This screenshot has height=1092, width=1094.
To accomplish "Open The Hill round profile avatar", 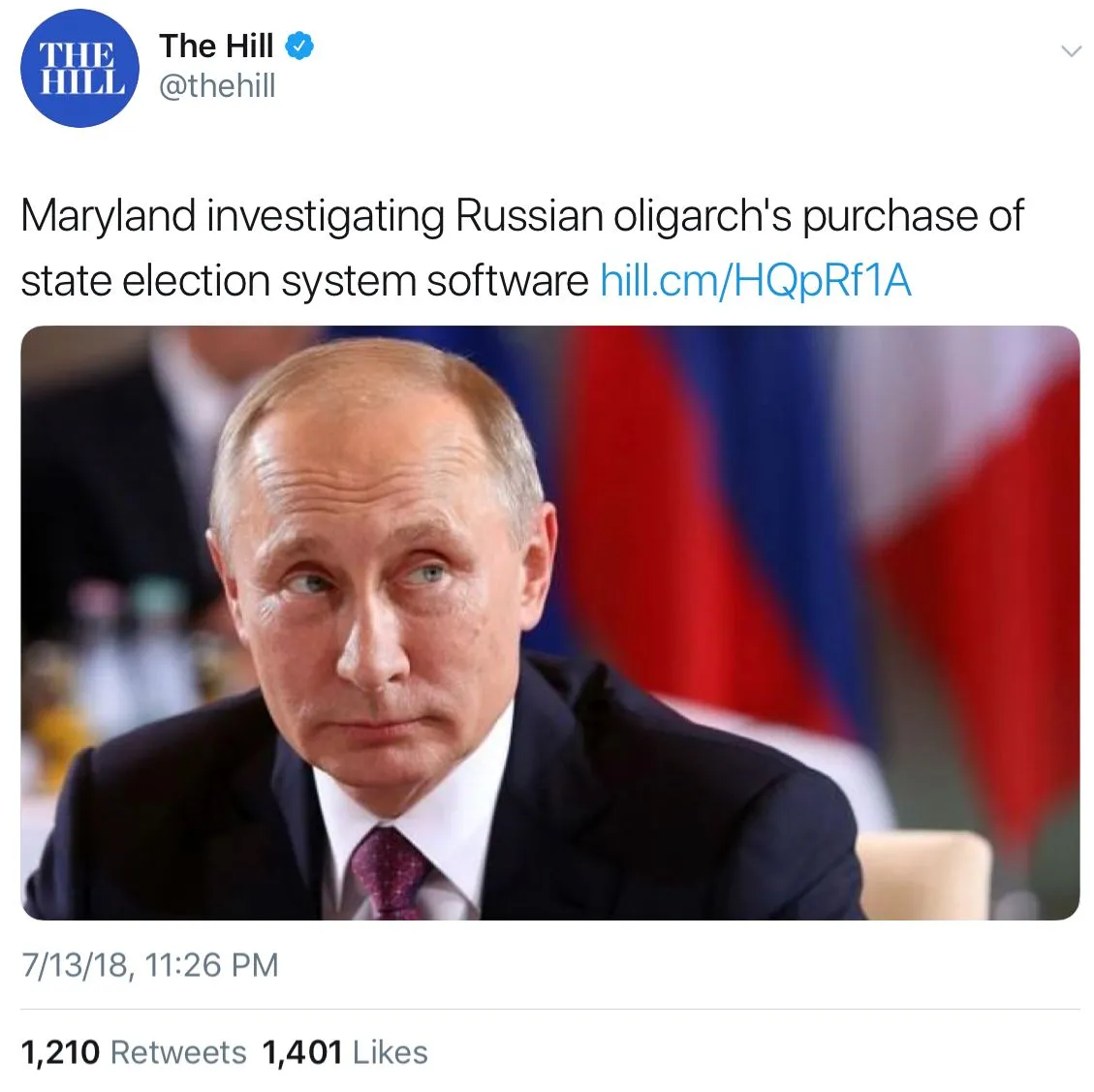I will [79, 69].
